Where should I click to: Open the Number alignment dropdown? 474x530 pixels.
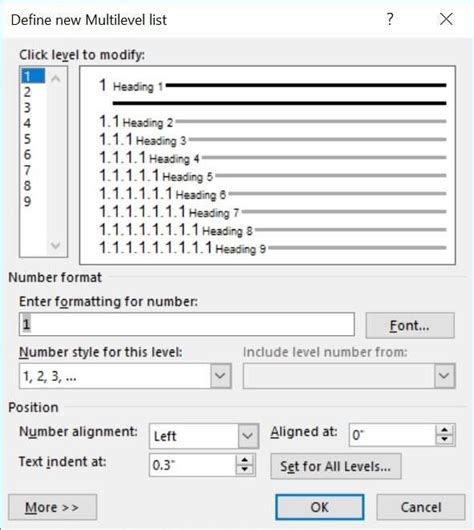click(x=248, y=436)
